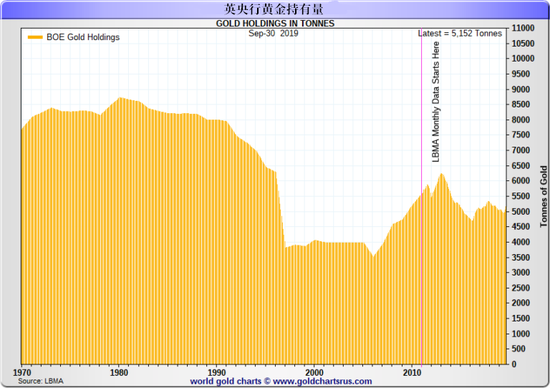The width and height of the screenshot is (550, 388).
Task: Click the 9000 y-axis label
Action: [521, 89]
